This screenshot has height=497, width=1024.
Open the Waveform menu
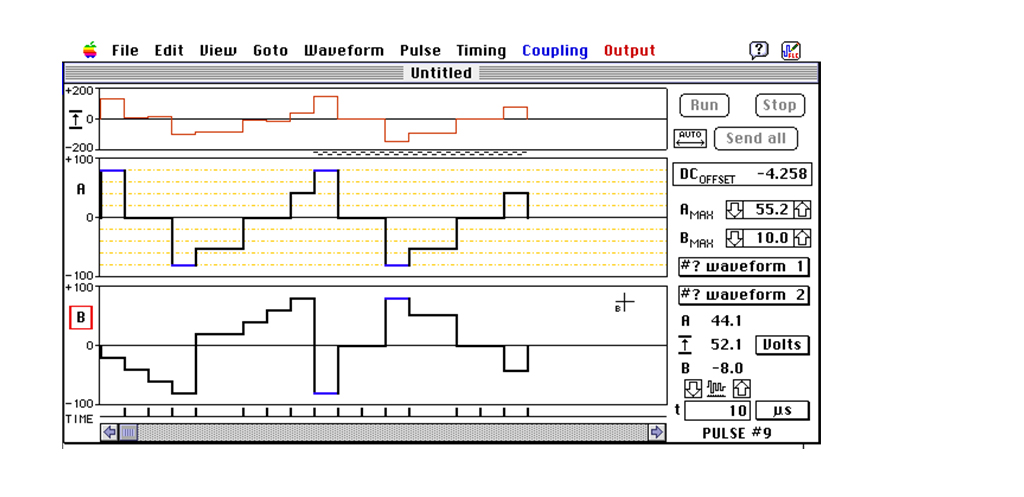(344, 50)
